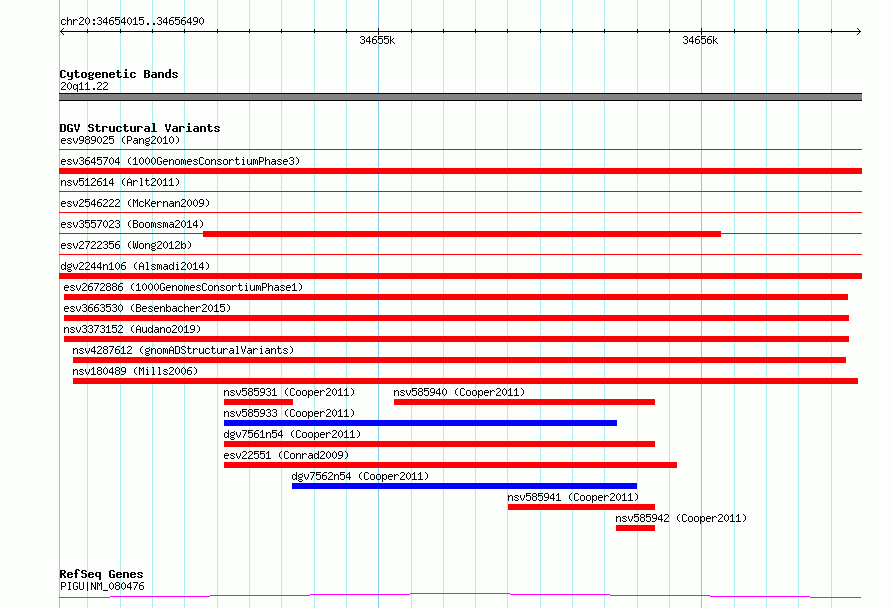
Task: Click the 34655k ruler position label
Action: [377, 40]
